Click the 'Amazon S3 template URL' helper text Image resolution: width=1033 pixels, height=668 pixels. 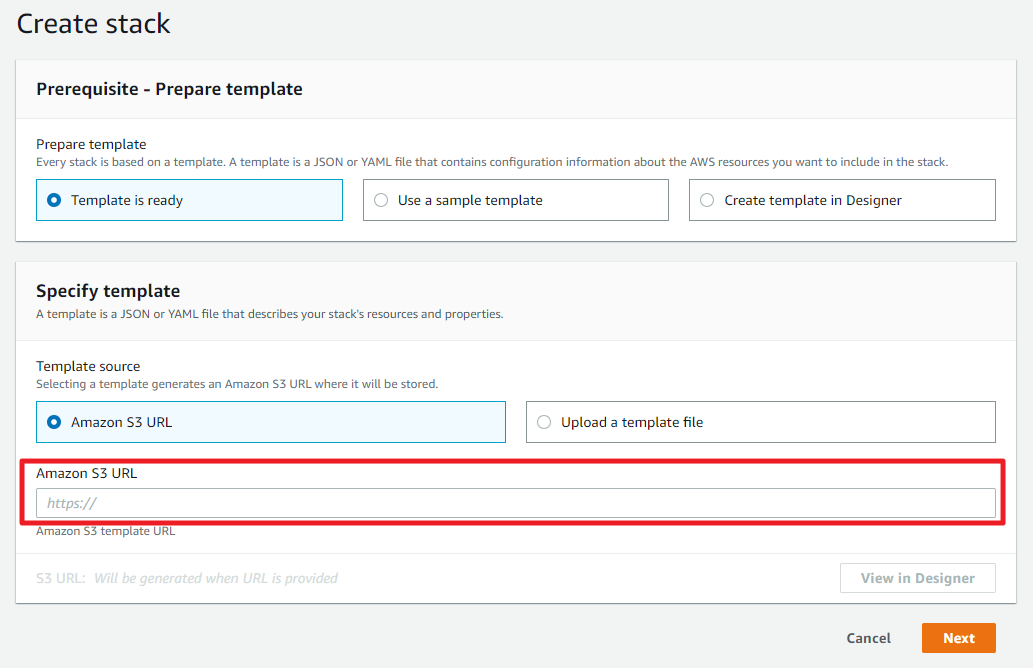click(105, 531)
